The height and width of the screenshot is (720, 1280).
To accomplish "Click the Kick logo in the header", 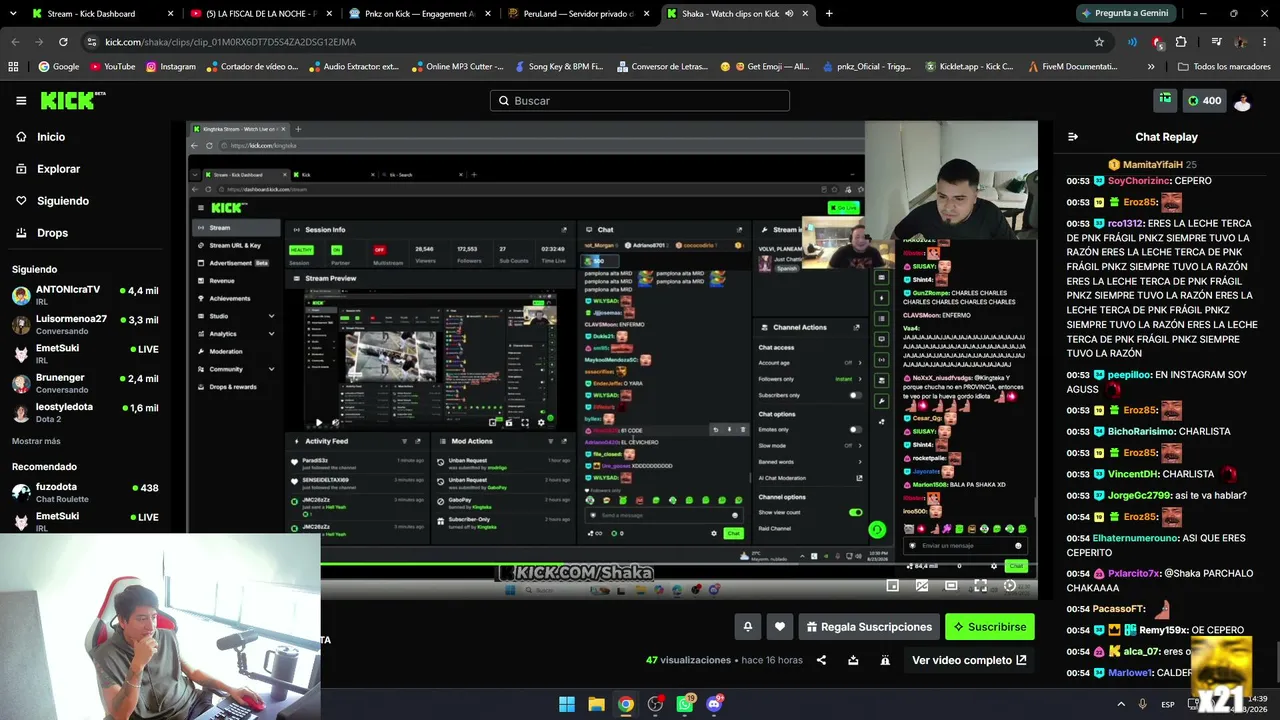I will point(72,101).
